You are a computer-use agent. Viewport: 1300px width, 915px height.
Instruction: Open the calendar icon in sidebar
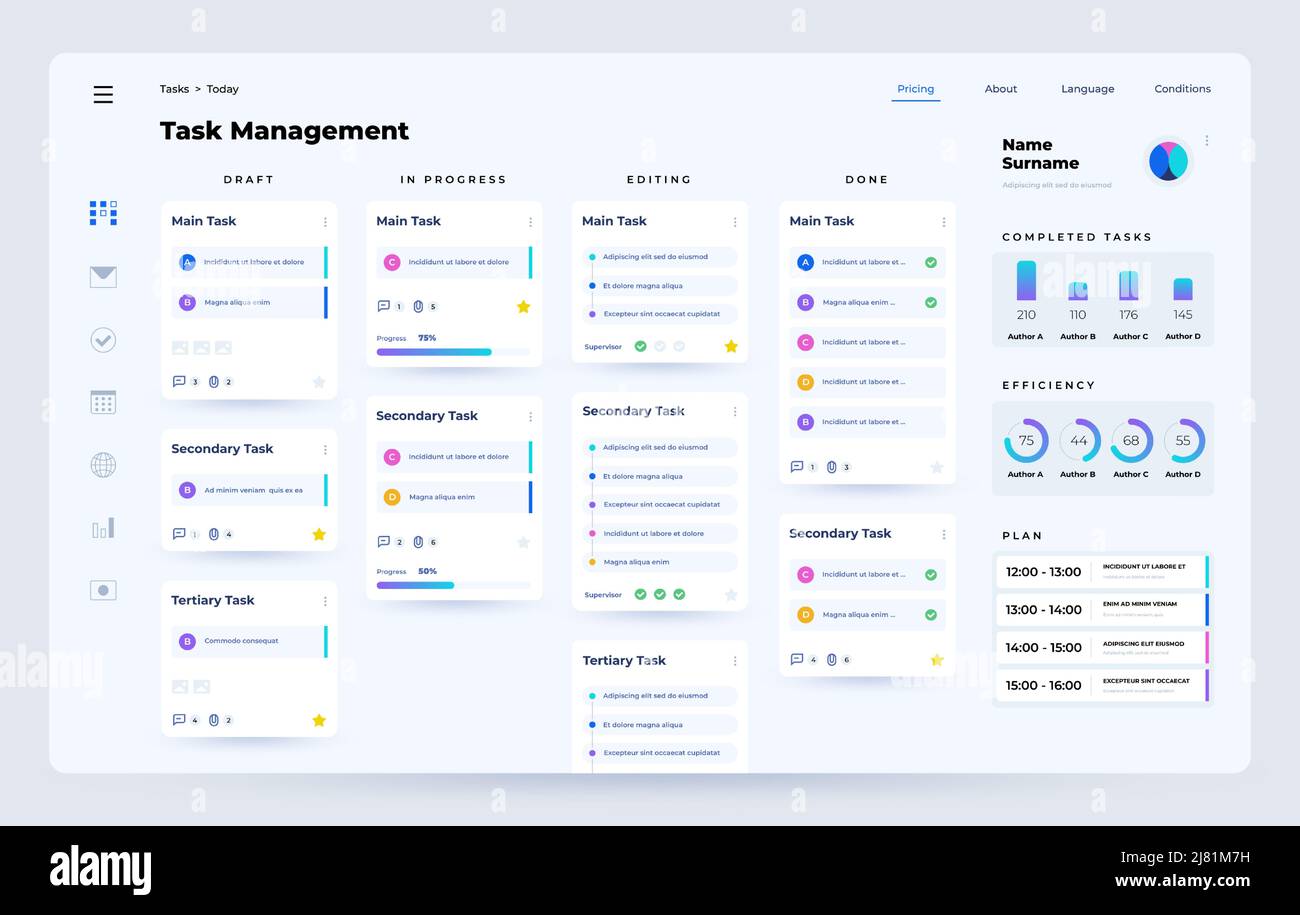tap(103, 401)
